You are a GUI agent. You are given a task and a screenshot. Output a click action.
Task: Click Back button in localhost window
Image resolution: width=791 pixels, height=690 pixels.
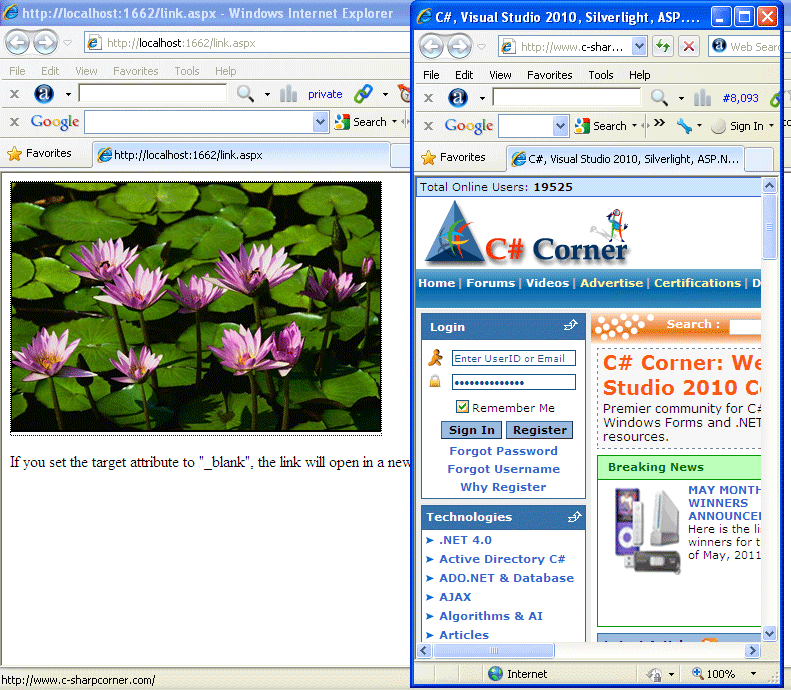(x=18, y=43)
